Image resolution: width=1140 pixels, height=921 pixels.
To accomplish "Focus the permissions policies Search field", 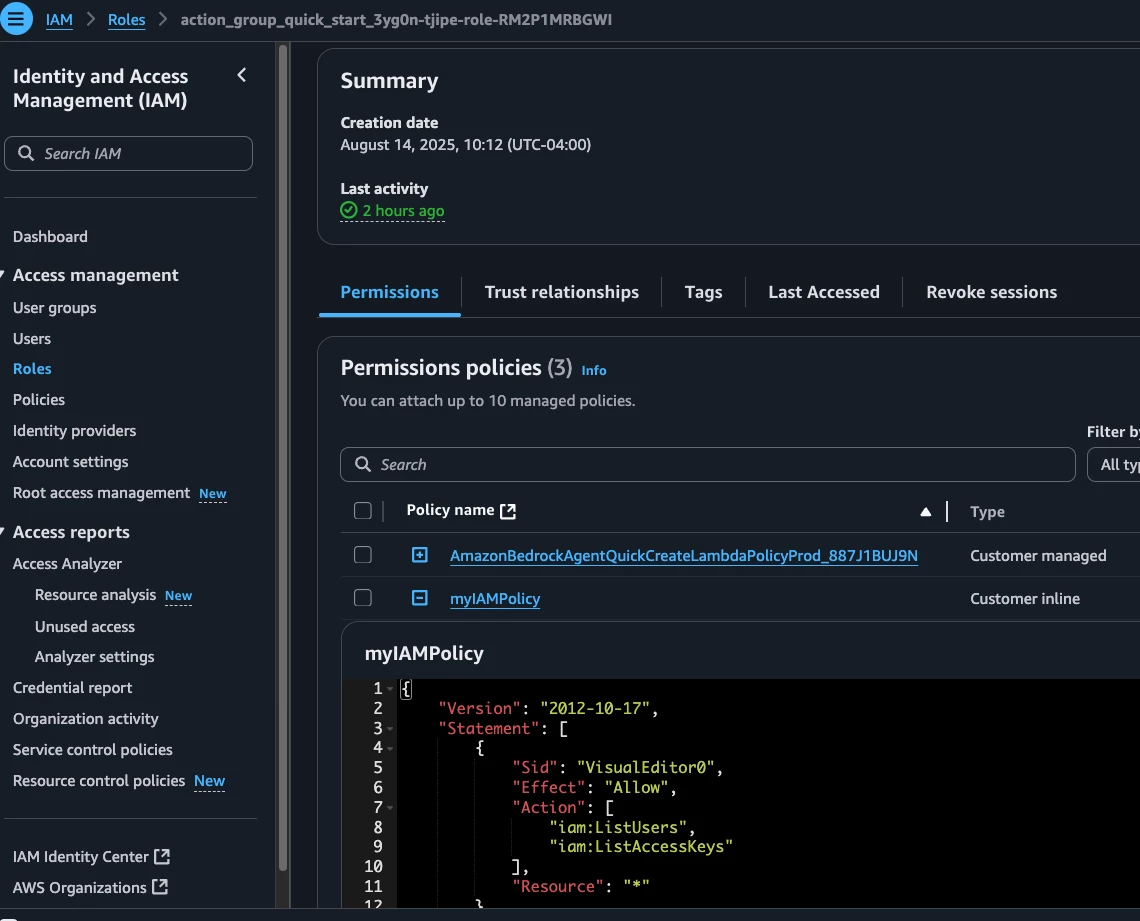I will tap(707, 464).
